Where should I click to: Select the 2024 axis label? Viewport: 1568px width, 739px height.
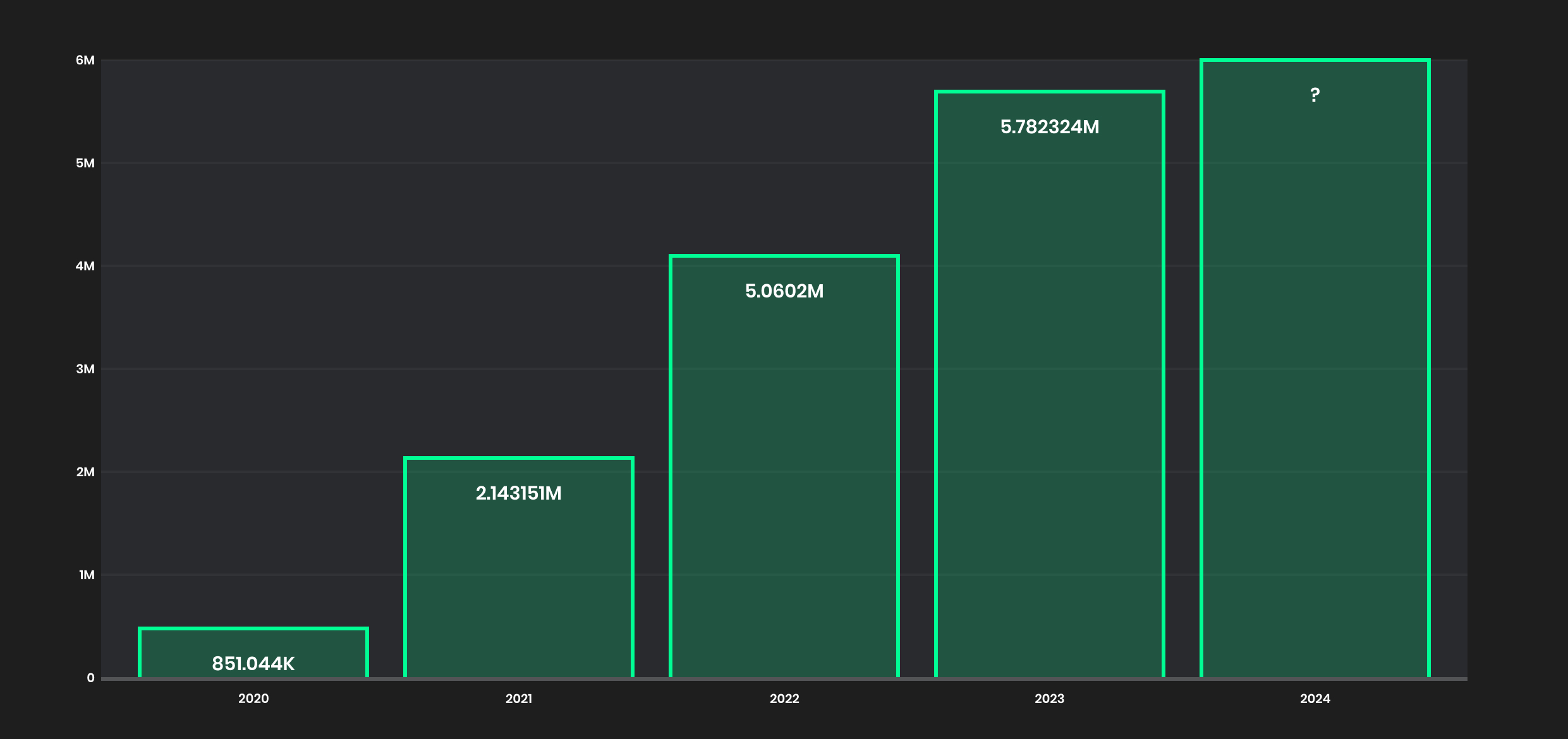pyautogui.click(x=1315, y=699)
